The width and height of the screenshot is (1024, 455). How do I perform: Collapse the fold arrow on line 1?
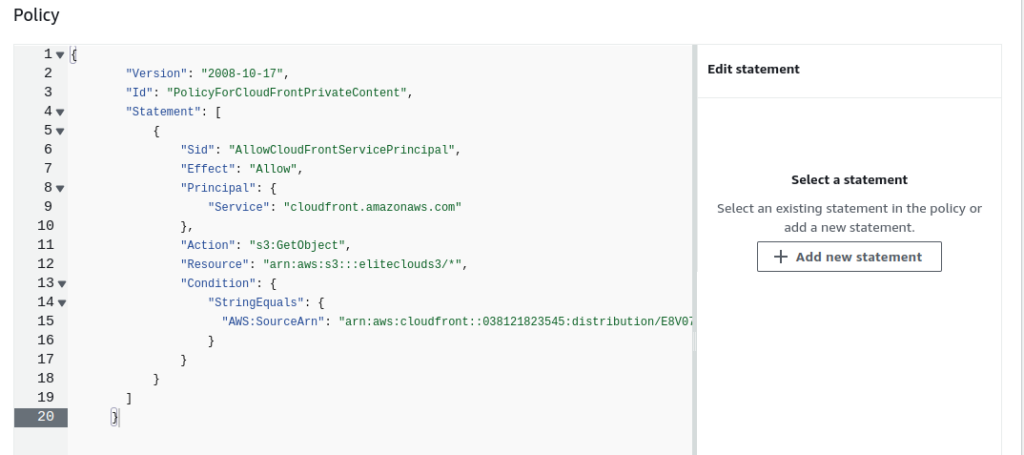[x=60, y=55]
